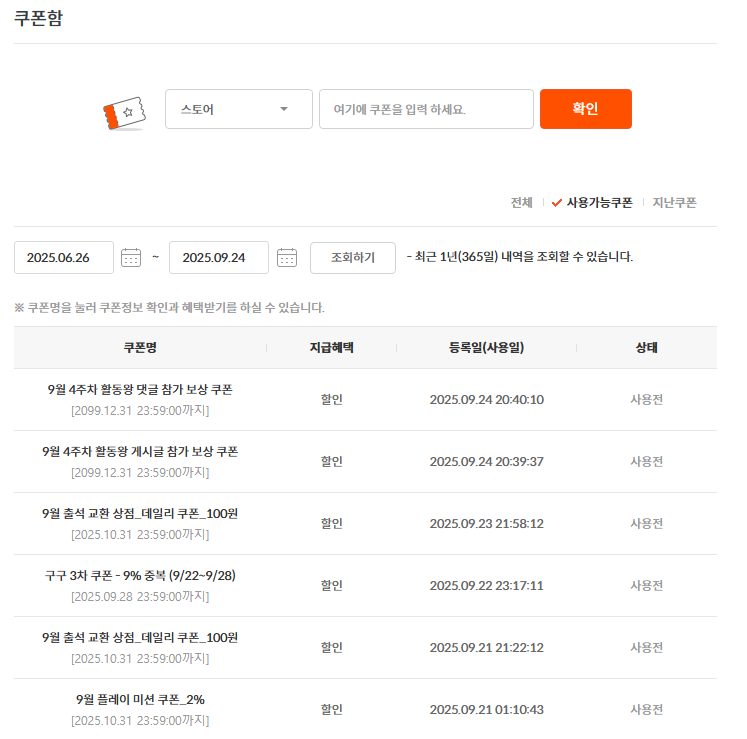Open calendar for start date 2025.06.26
Viewport: 747px width, 739px height.
pos(131,258)
